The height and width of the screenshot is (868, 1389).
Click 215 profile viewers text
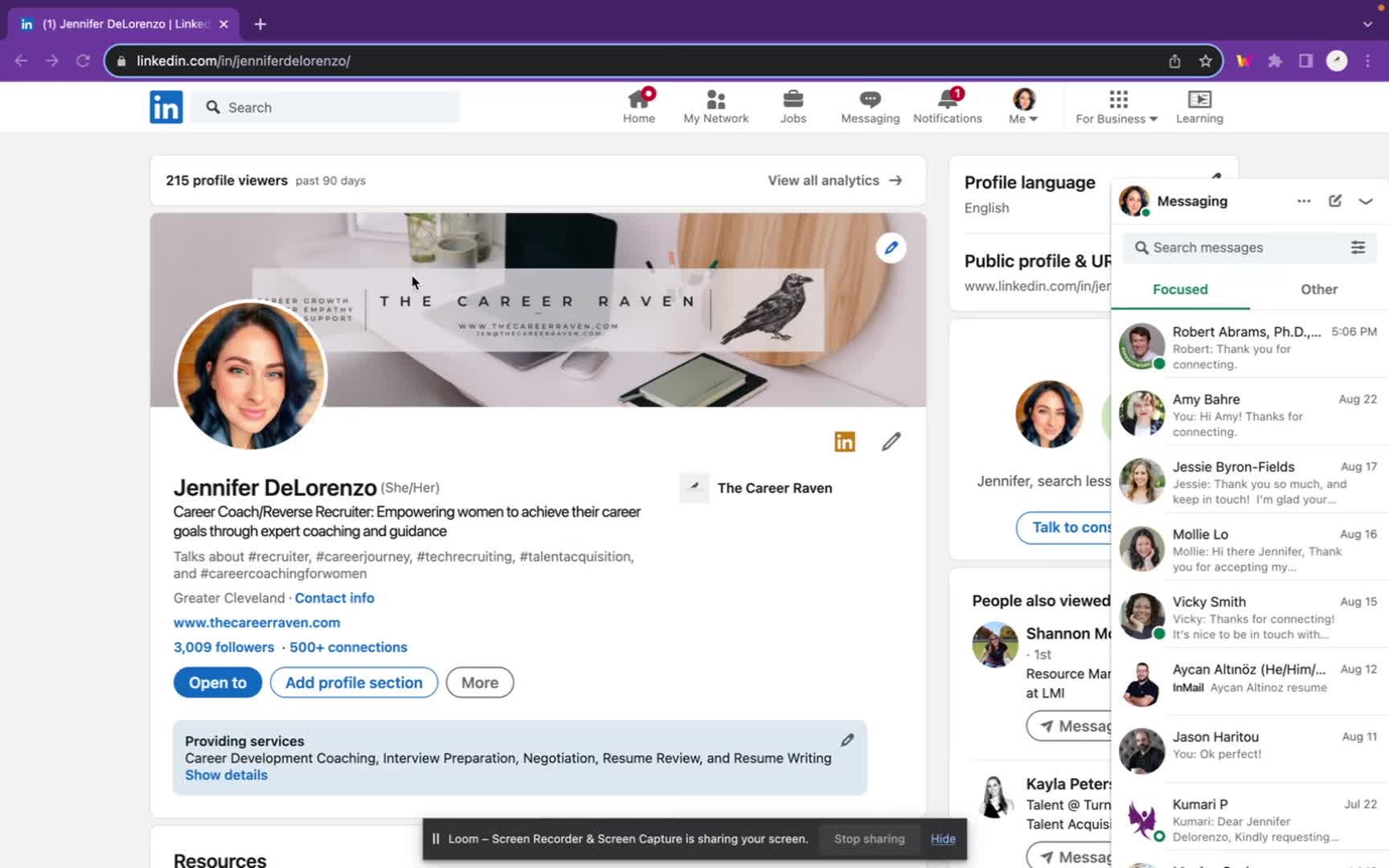coord(227,180)
